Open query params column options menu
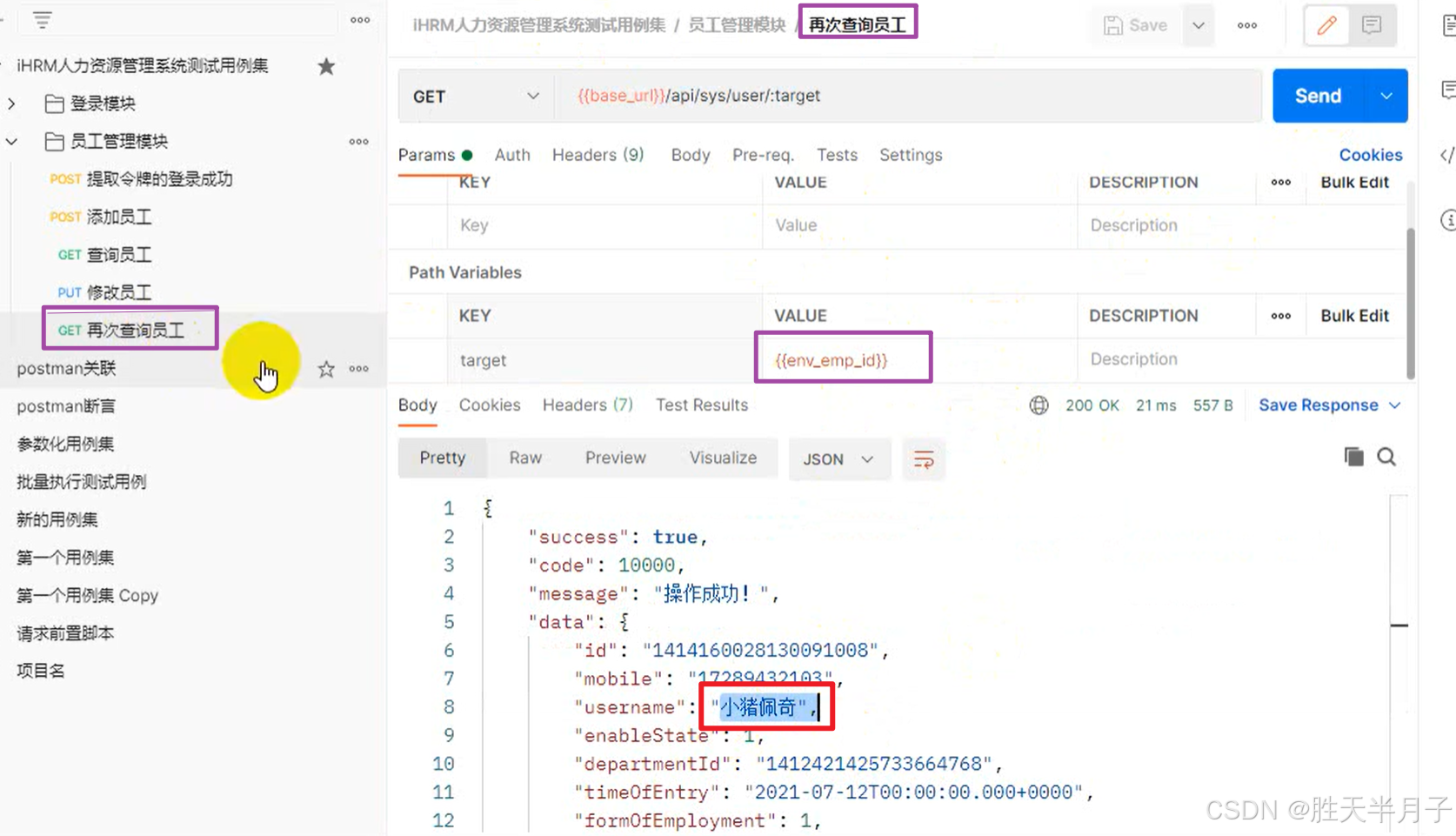The width and height of the screenshot is (1456, 836). 1280,183
